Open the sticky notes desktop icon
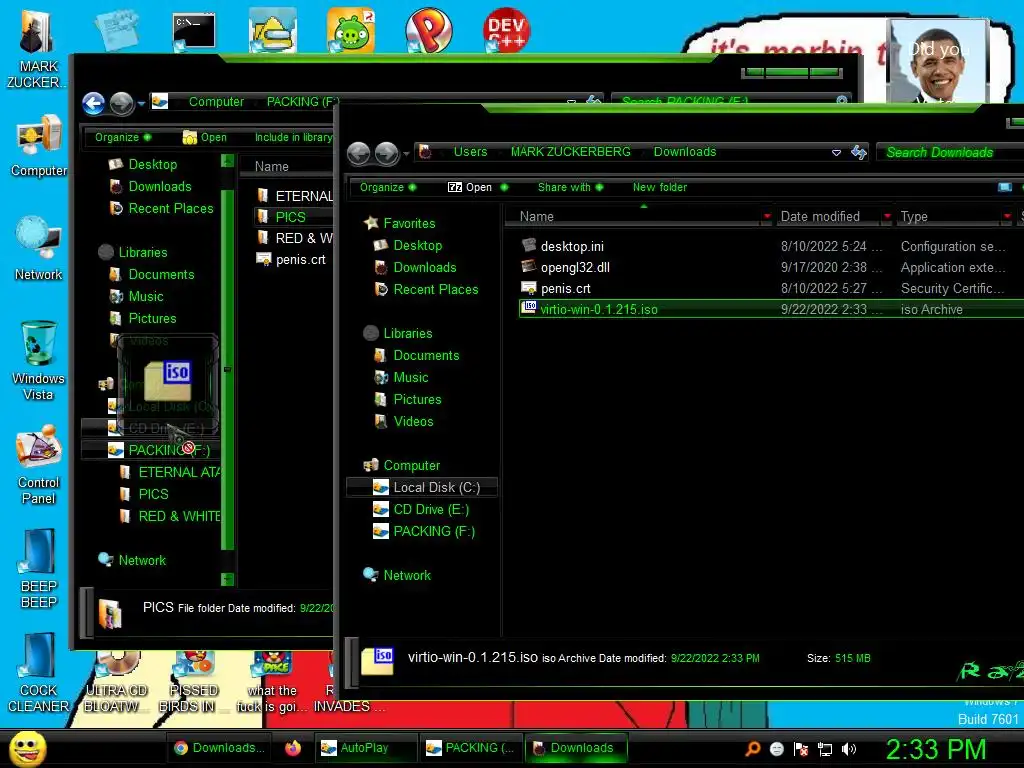Viewport: 1024px width, 768px height. [116, 30]
